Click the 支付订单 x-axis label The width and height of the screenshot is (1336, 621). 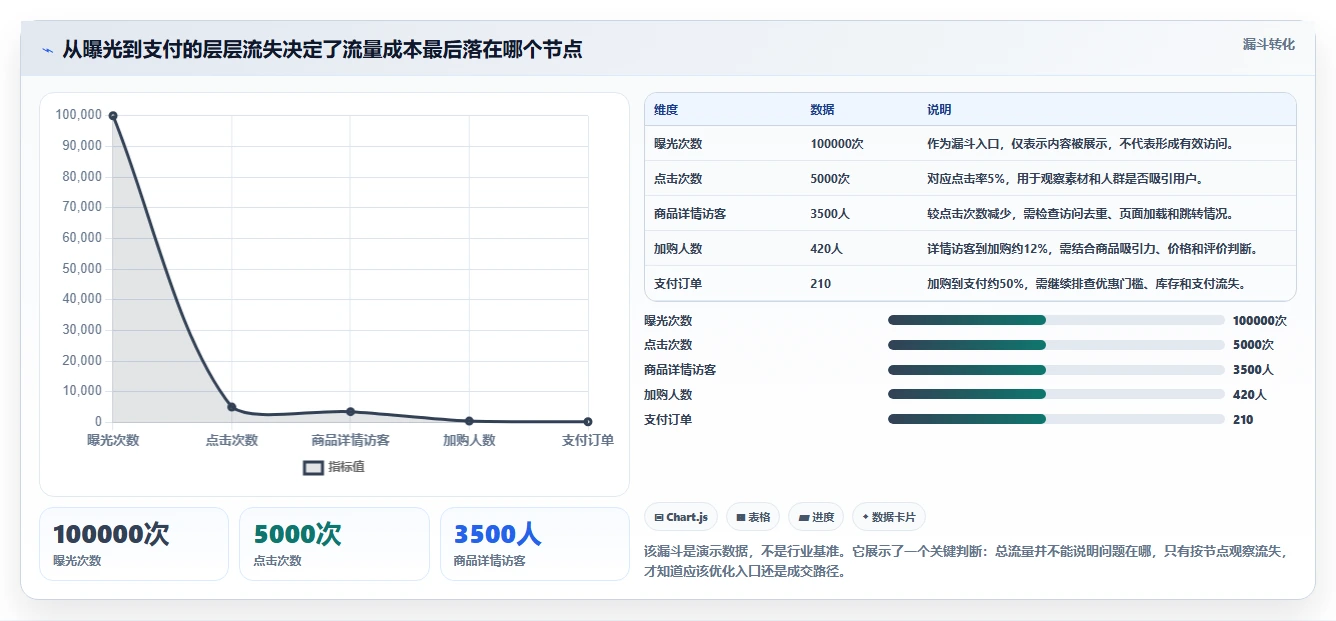tap(588, 440)
